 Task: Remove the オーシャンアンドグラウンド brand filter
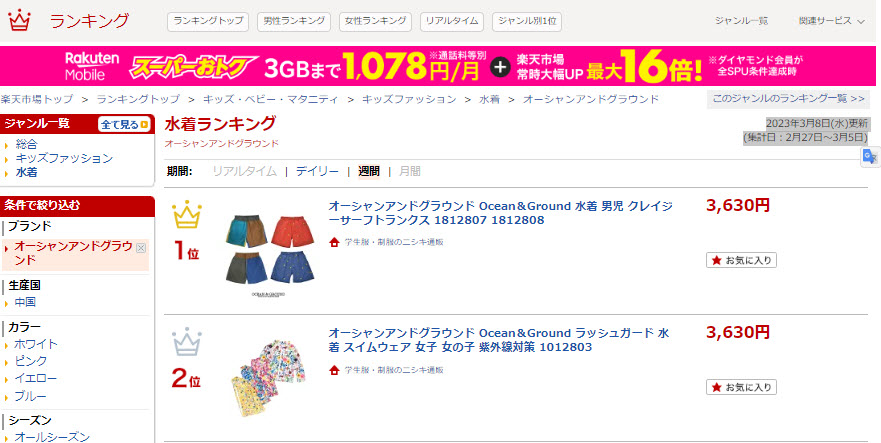click(141, 247)
